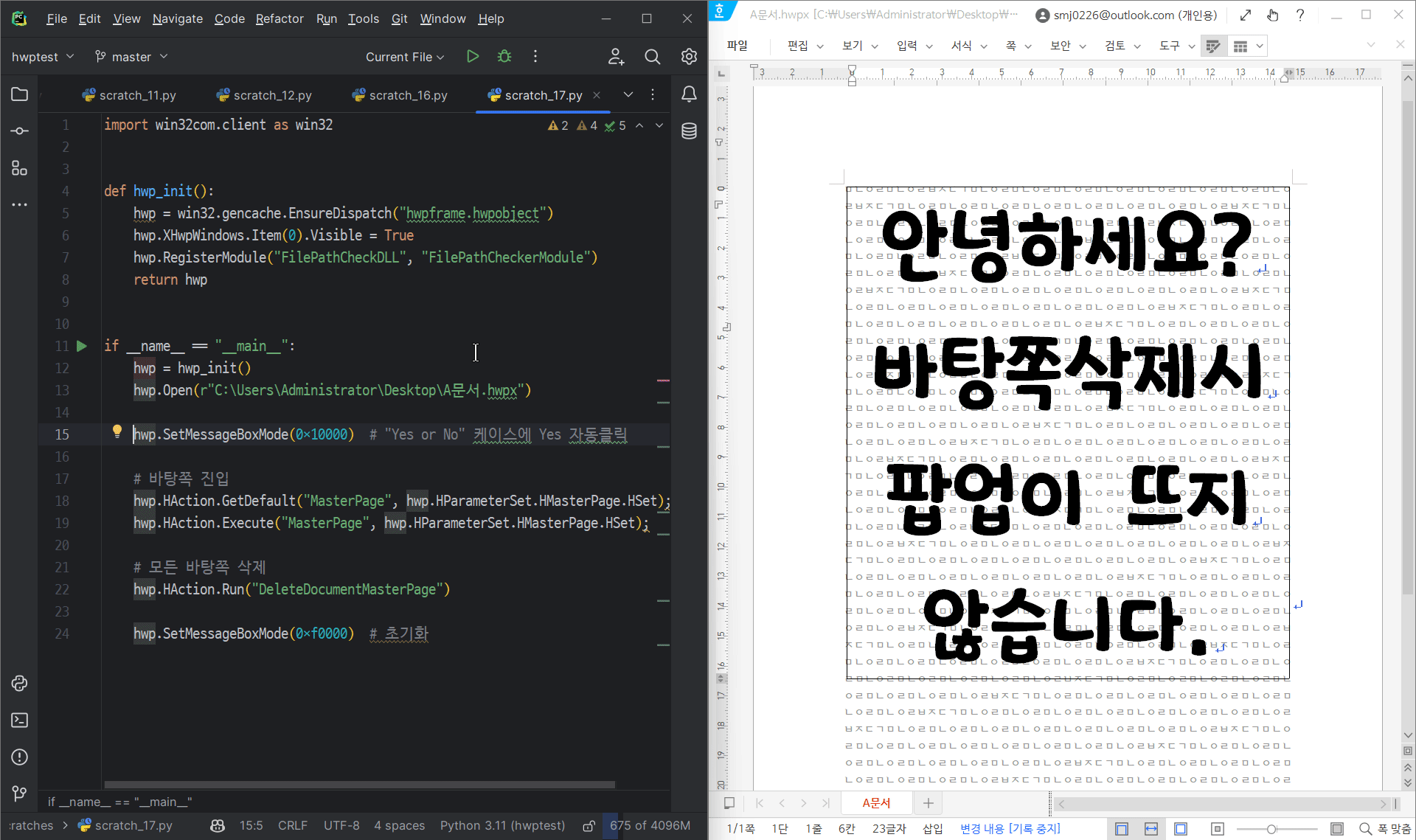Open the Problems tool window
Viewport: 1416px width, 840px height.
coord(20,757)
